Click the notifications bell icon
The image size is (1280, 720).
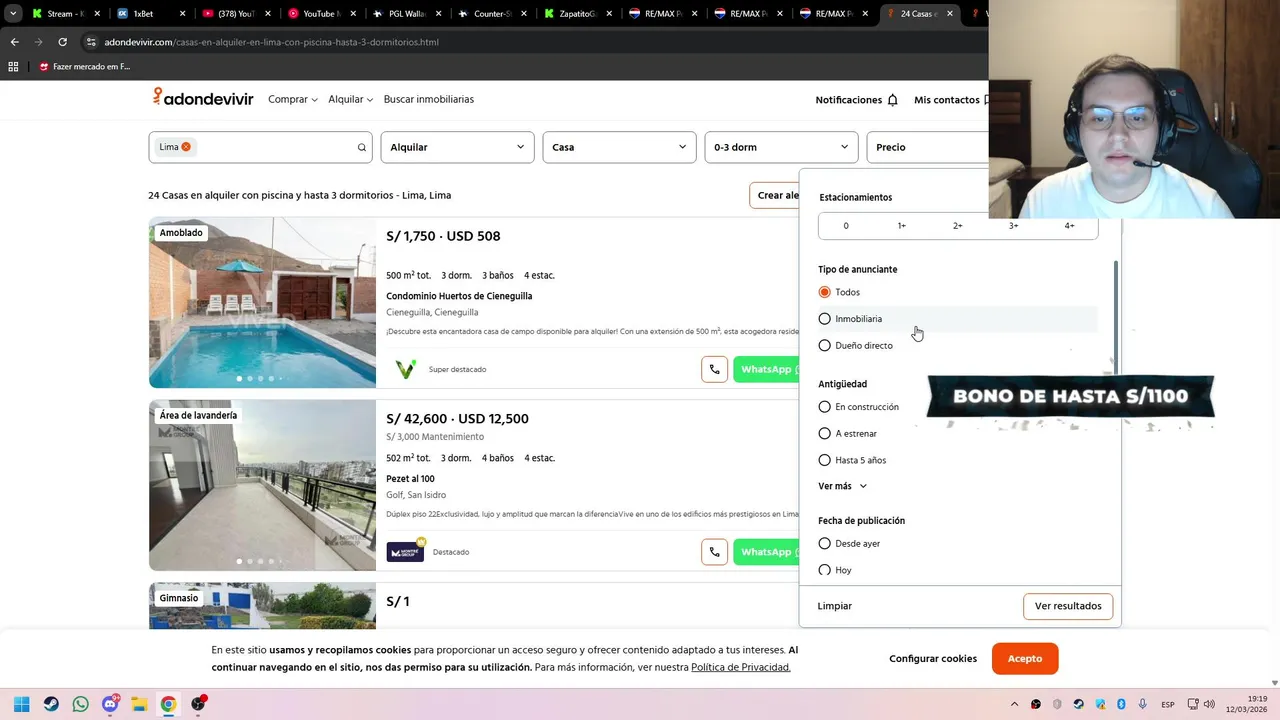[892, 100]
